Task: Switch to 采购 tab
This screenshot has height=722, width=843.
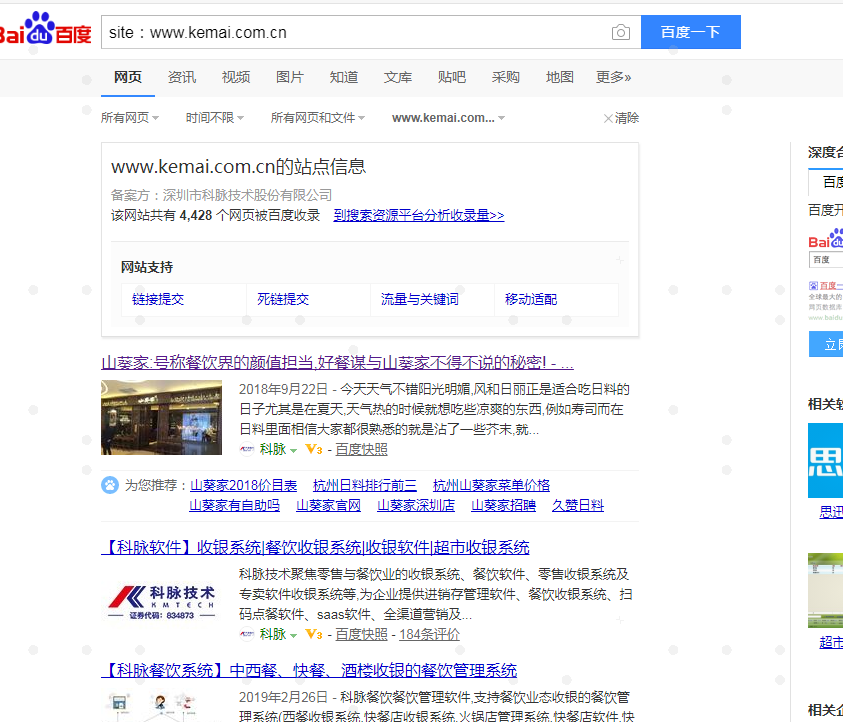Action: click(505, 77)
